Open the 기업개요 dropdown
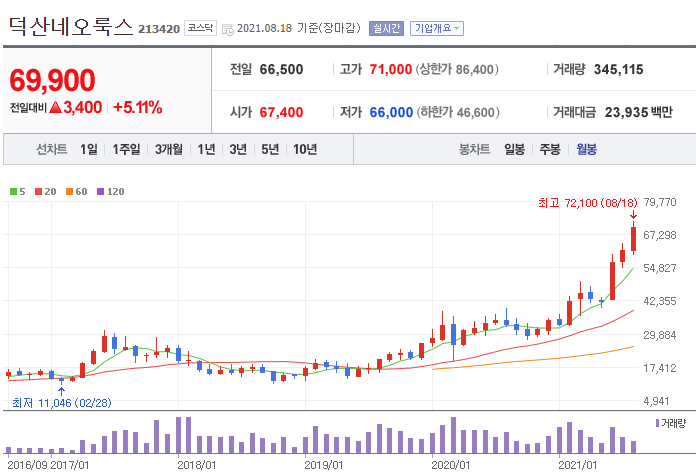Image resolution: width=696 pixels, height=475 pixels. (x=437, y=28)
